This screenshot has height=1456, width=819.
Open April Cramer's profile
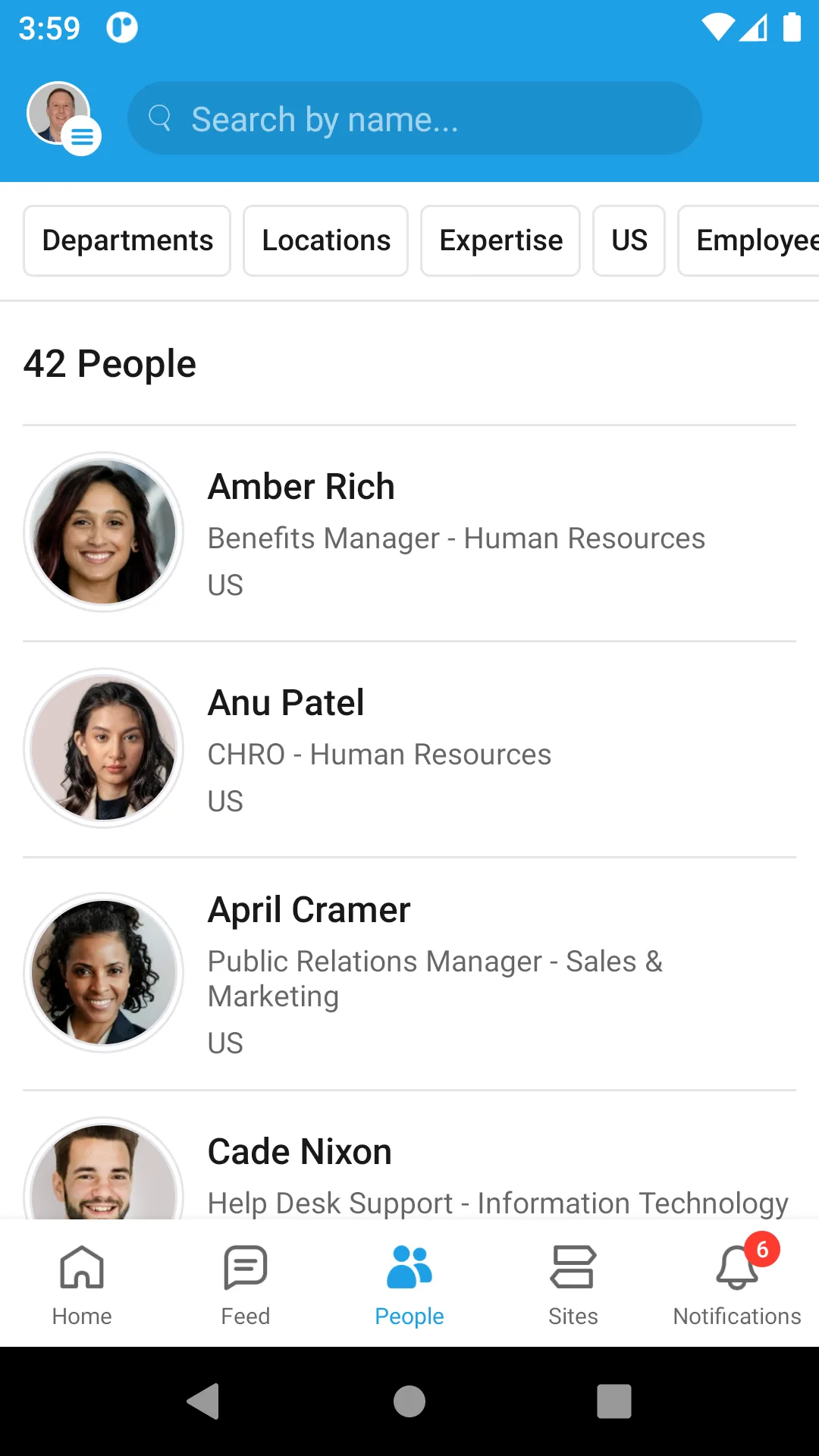[409, 974]
